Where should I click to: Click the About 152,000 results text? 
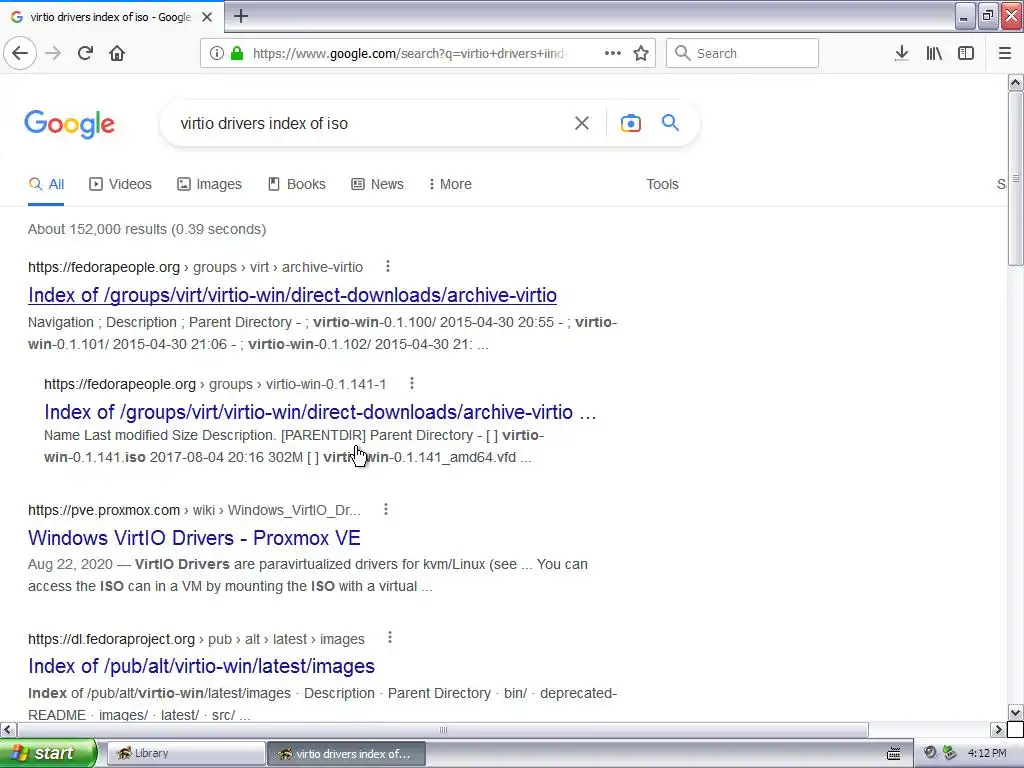(147, 229)
